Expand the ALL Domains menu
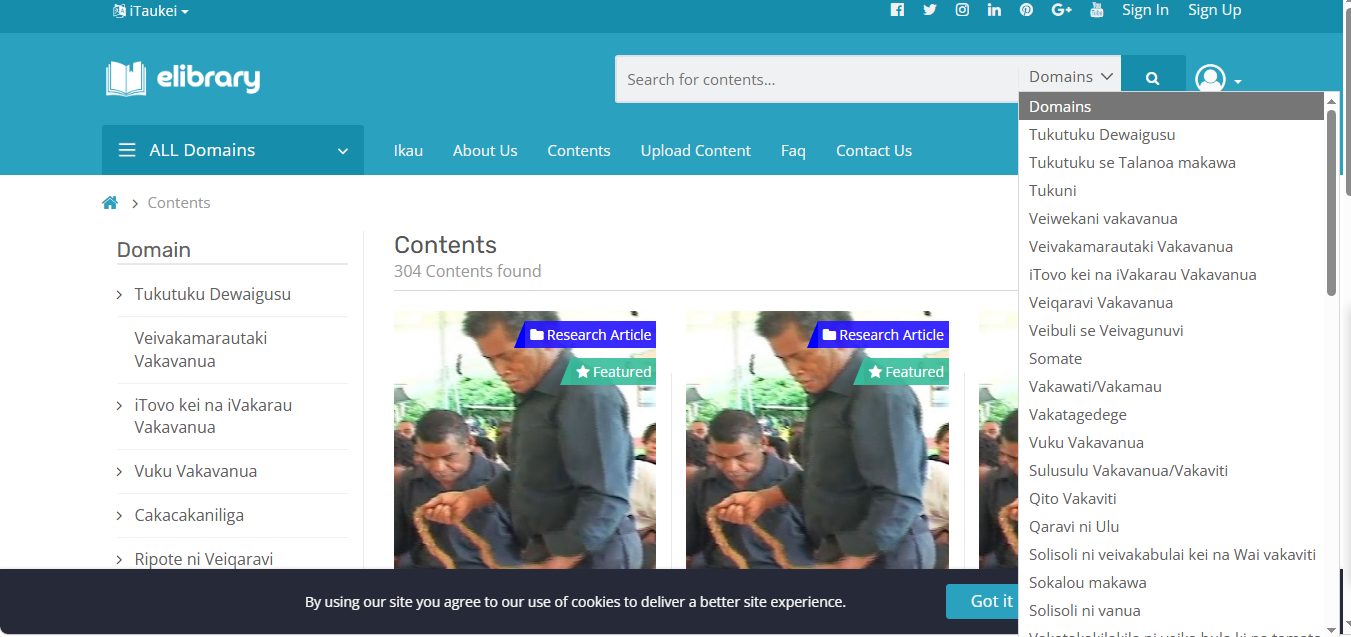 233,150
